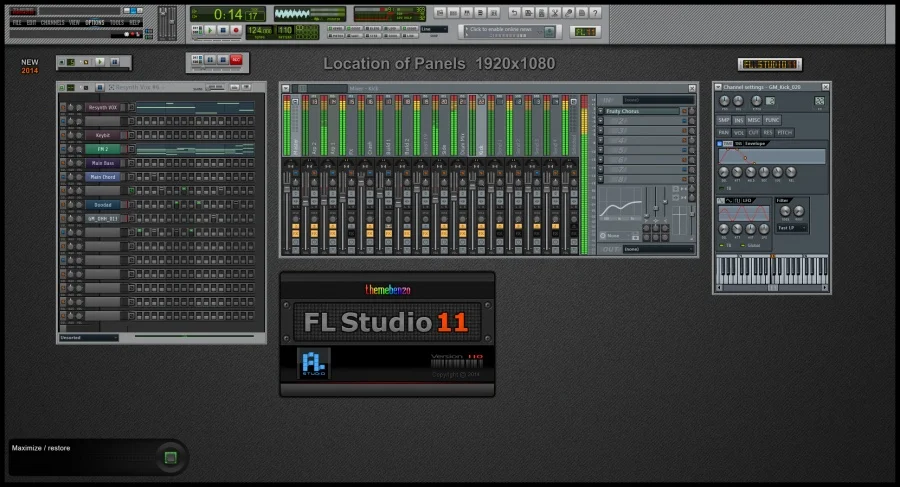The image size is (900, 487).
Task: Click the Record button in main transport
Action: [x=235, y=30]
